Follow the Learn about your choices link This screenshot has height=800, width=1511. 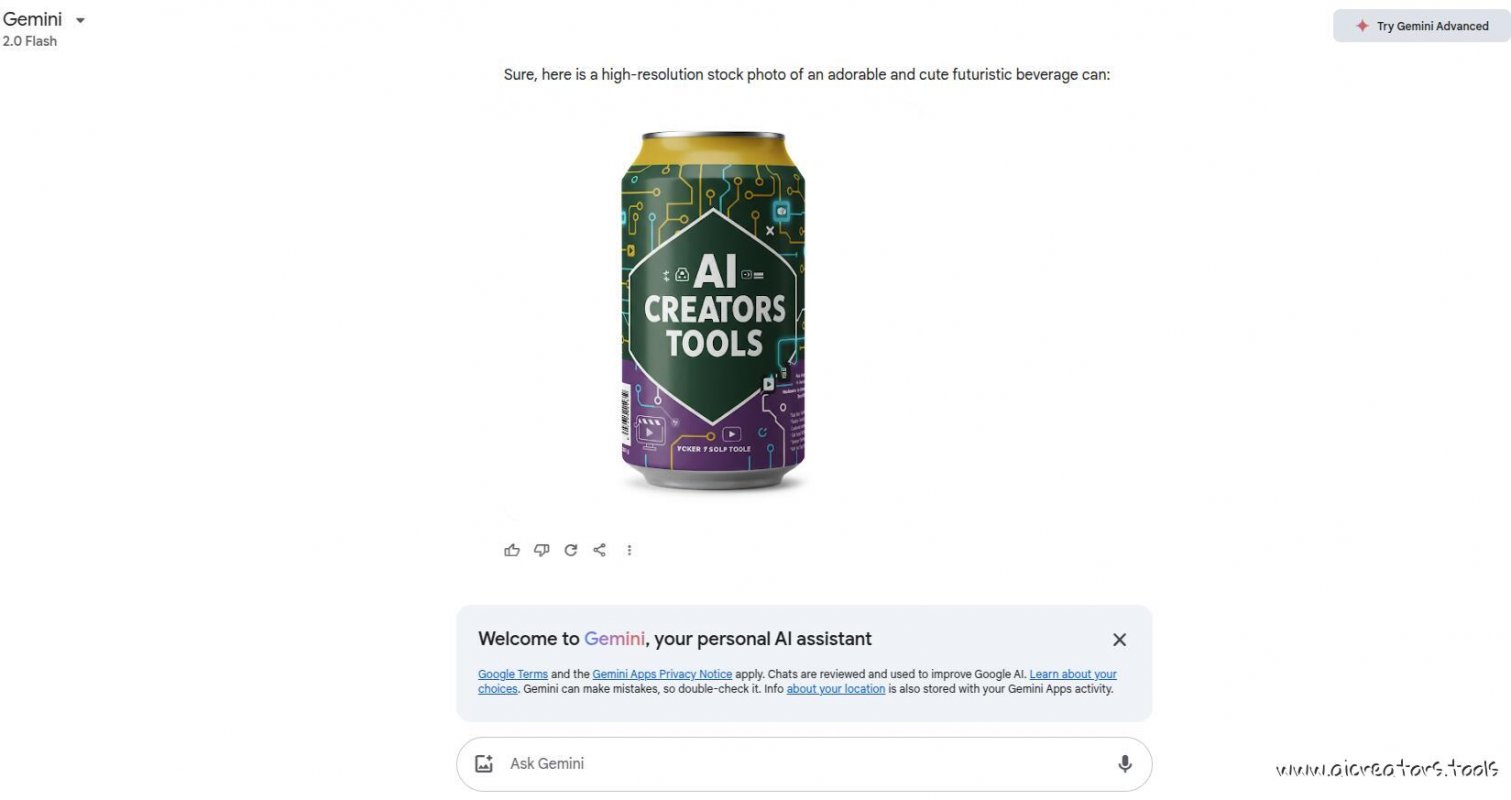point(797,681)
